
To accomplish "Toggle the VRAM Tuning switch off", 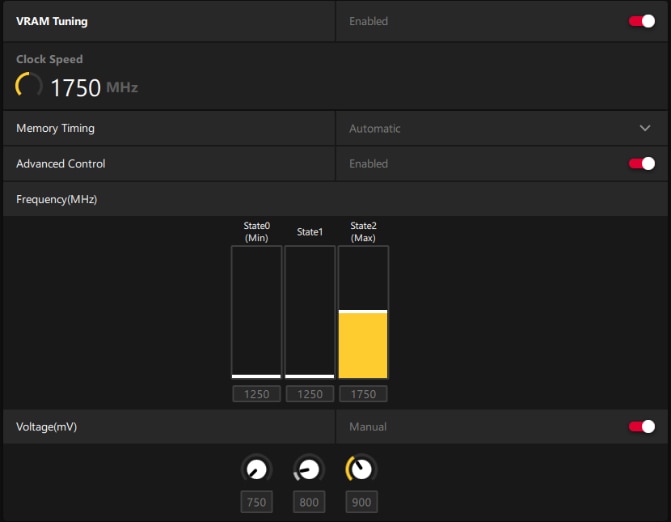I will point(641,21).
